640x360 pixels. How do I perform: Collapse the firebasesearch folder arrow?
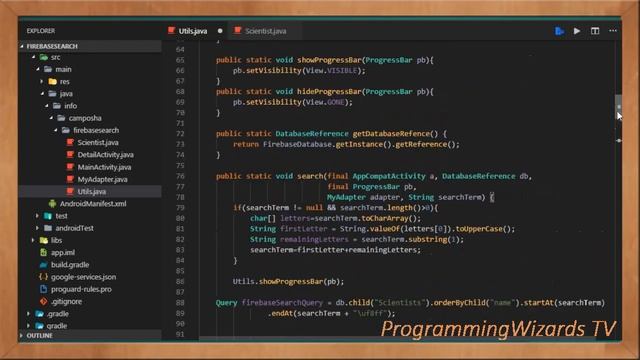click(56, 130)
